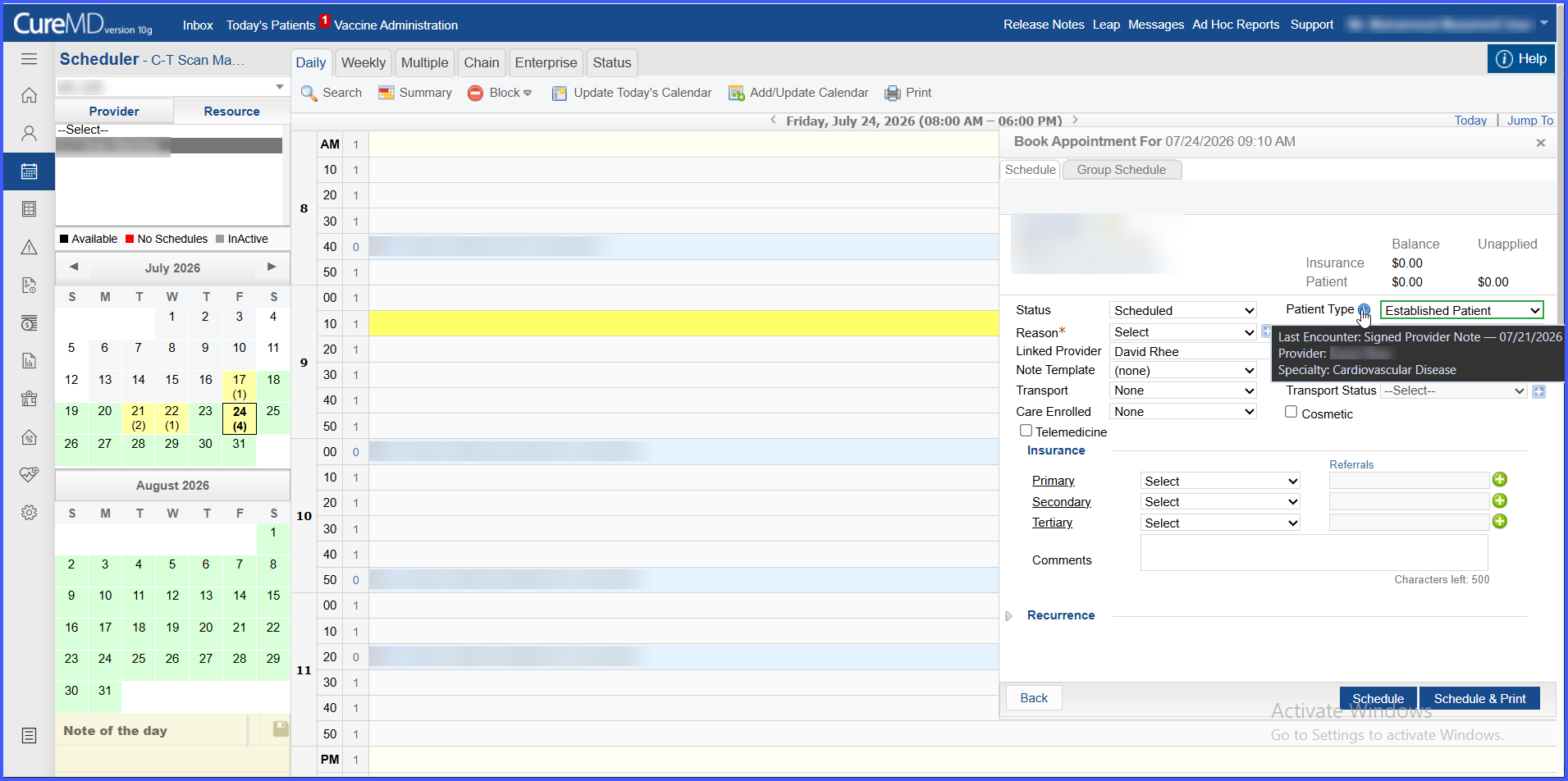1568x781 pixels.
Task: Open the Reason dropdown
Action: tap(1182, 332)
